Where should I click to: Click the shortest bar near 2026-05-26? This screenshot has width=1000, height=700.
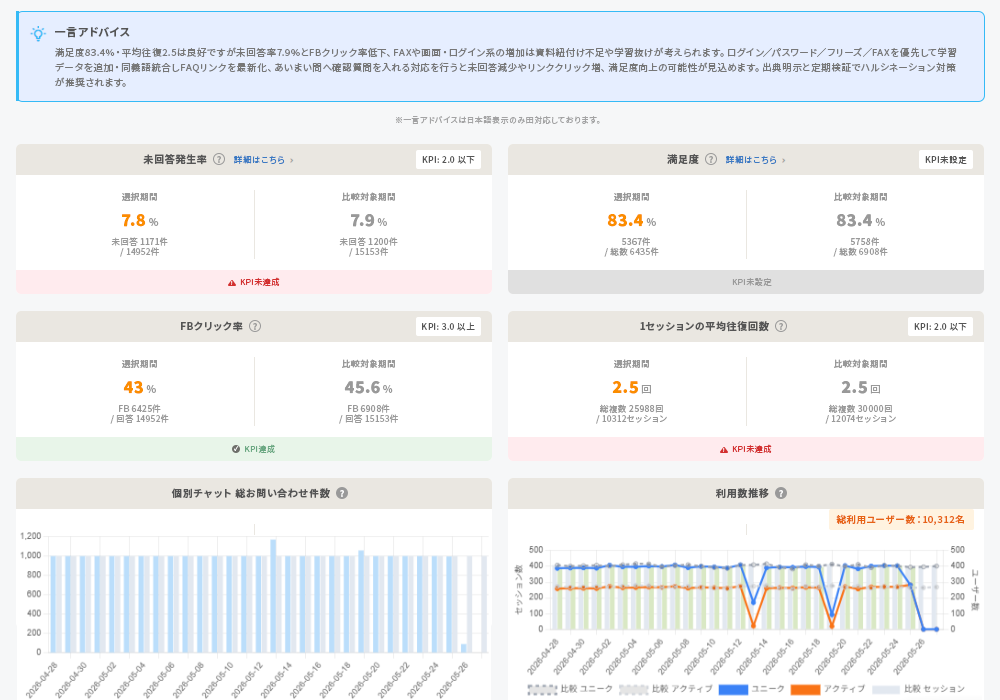coord(464,648)
